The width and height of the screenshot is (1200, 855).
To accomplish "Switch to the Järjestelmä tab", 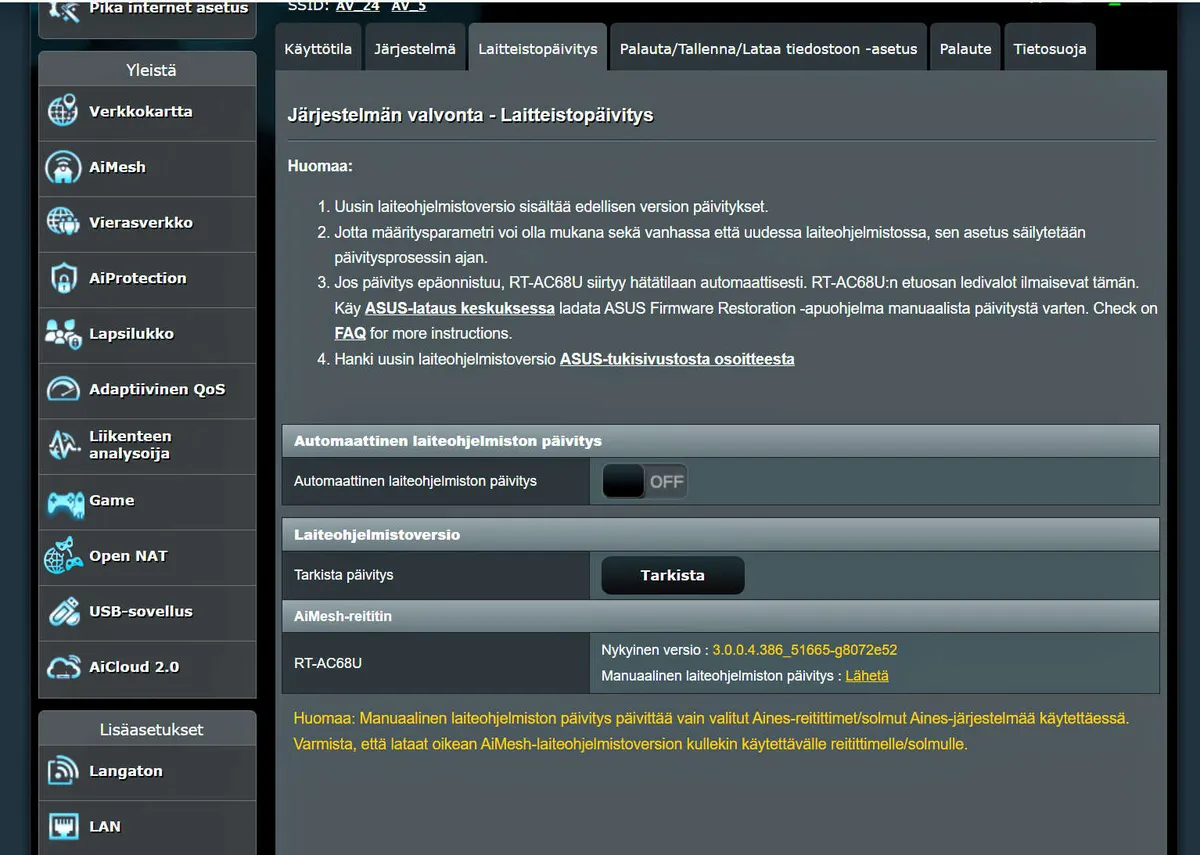I will tap(415, 49).
